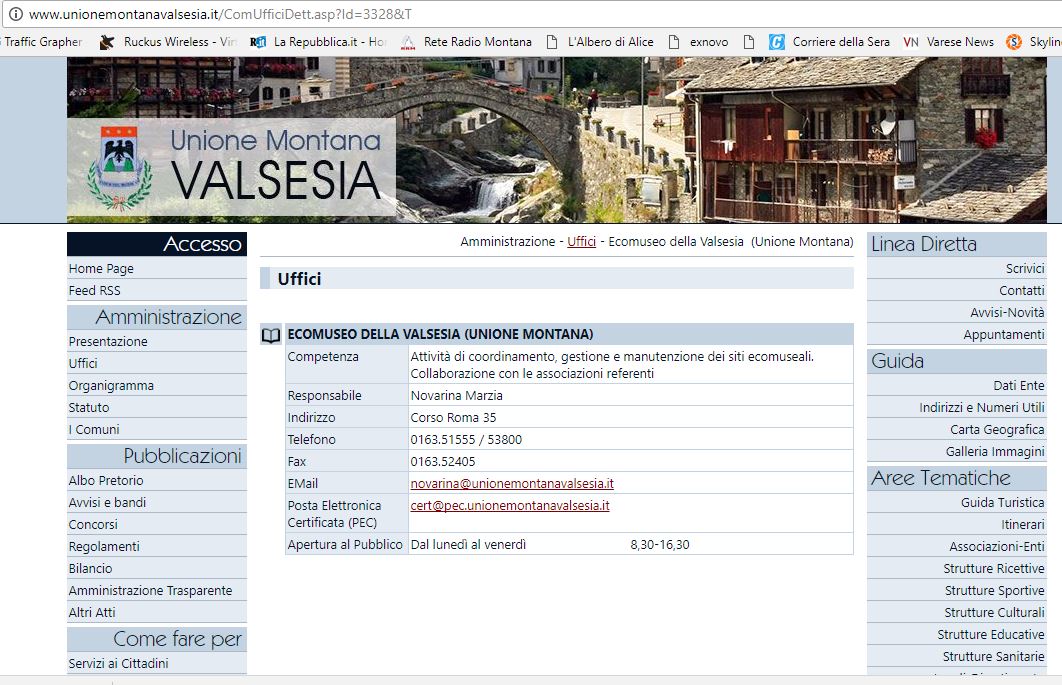The height and width of the screenshot is (685, 1062).
Task: Open Galleria Immagini
Action: (995, 451)
